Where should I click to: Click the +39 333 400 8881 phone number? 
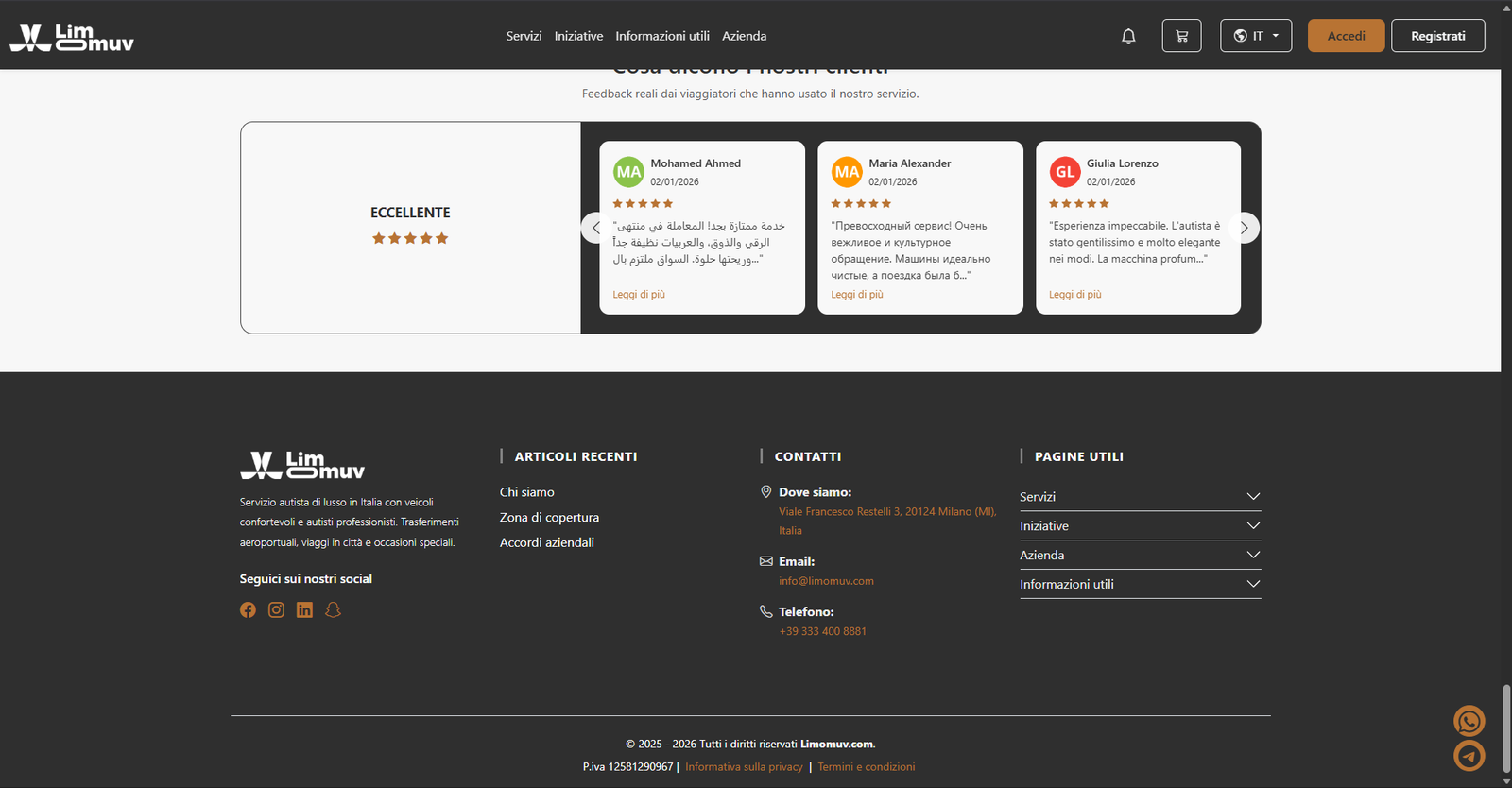tap(822, 631)
